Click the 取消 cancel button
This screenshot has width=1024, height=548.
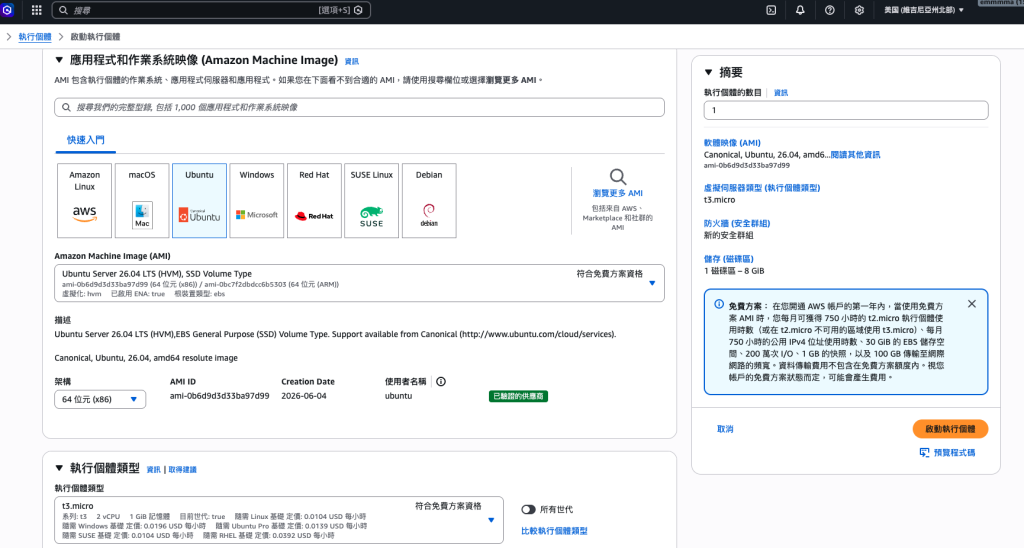[725, 429]
